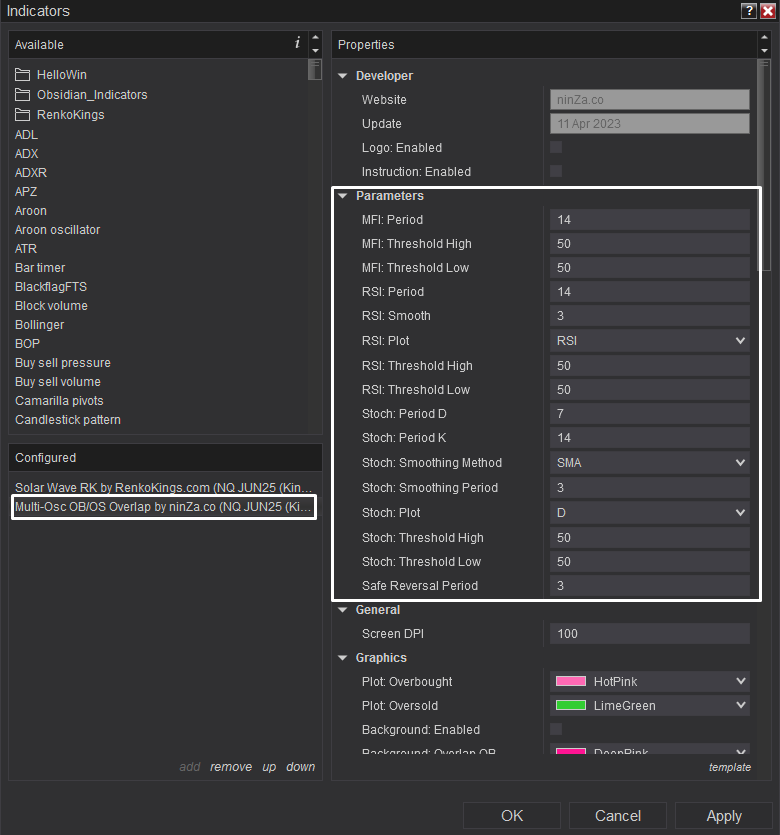Collapse the General section
Image resolution: width=780 pixels, height=835 pixels.
click(343, 610)
